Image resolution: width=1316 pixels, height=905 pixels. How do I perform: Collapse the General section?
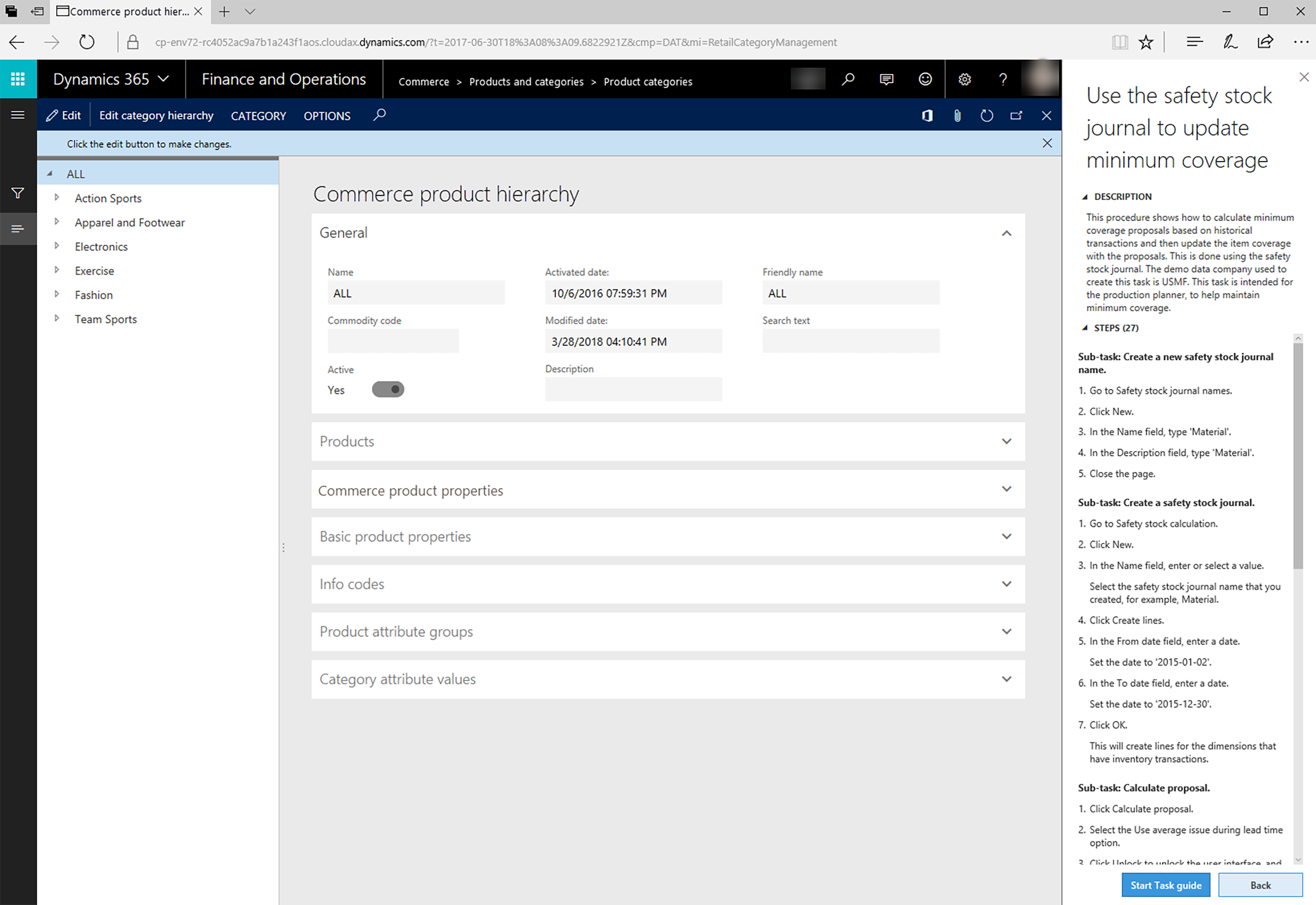(x=1006, y=233)
